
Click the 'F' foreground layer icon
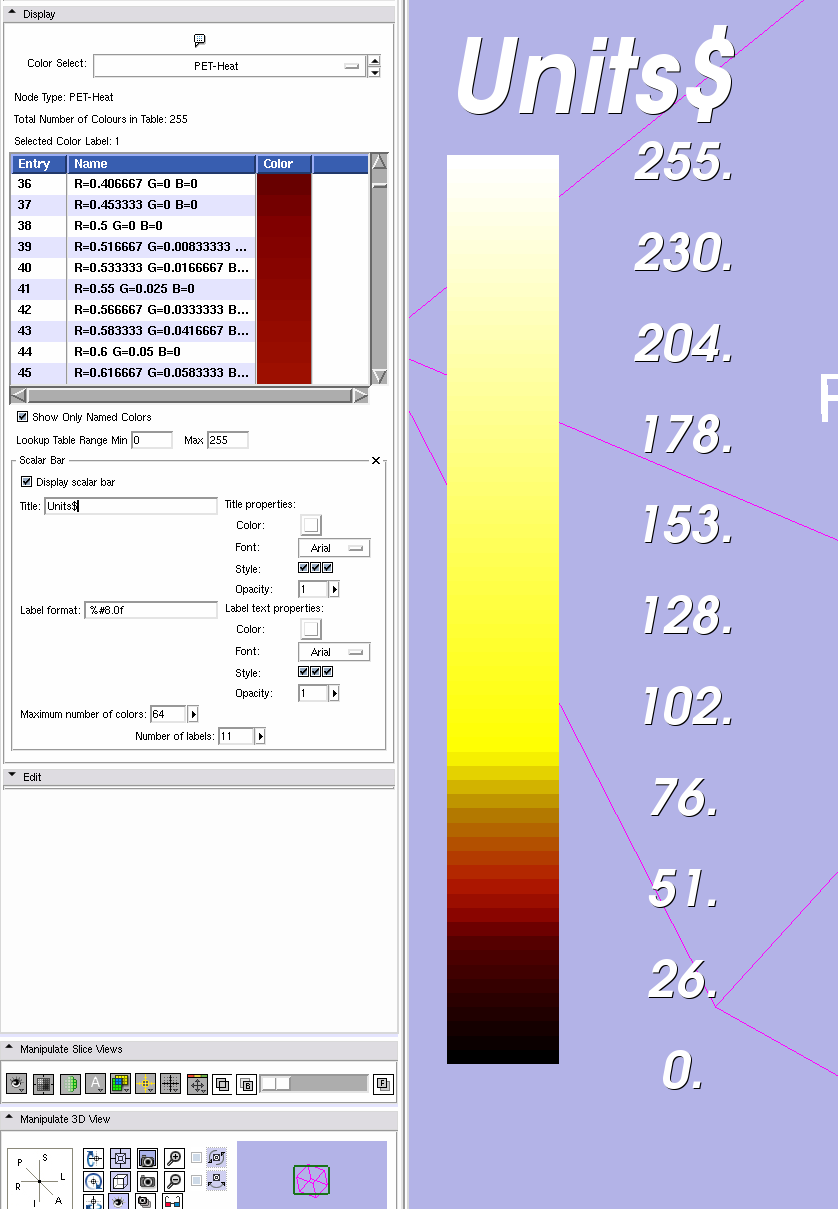[x=382, y=1083]
